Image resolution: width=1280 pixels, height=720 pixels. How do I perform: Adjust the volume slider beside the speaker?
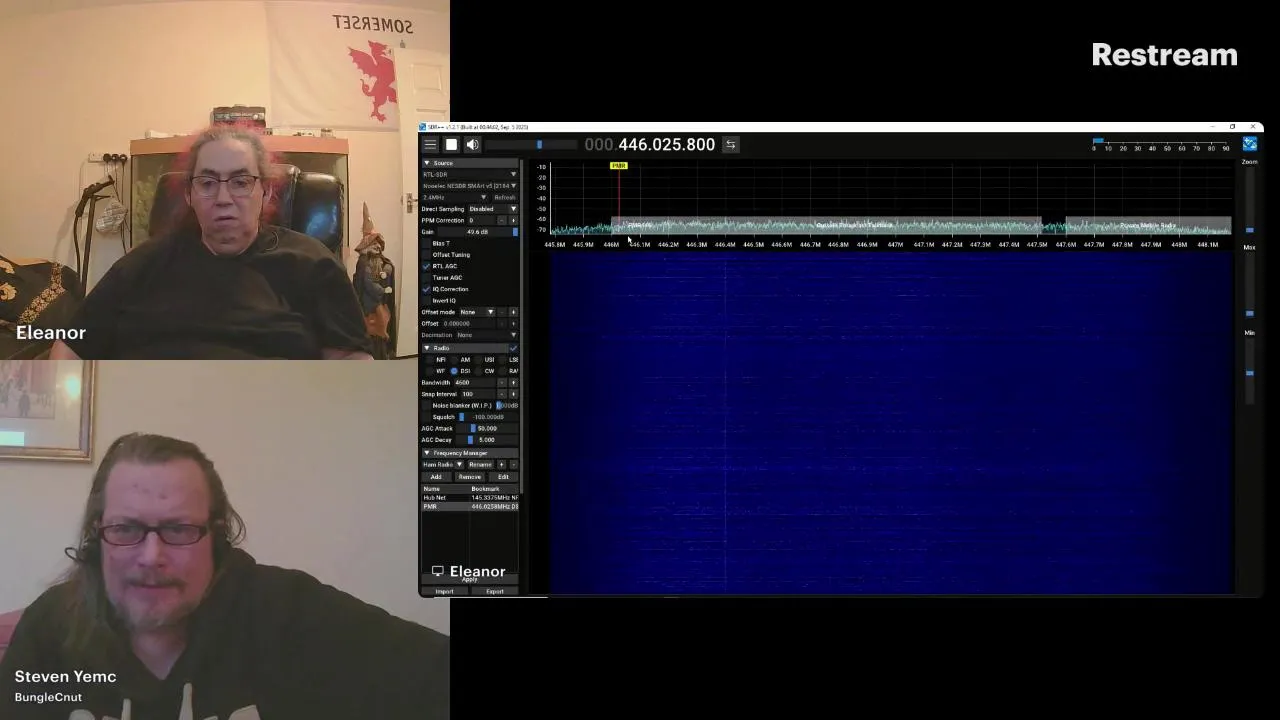[x=531, y=145]
